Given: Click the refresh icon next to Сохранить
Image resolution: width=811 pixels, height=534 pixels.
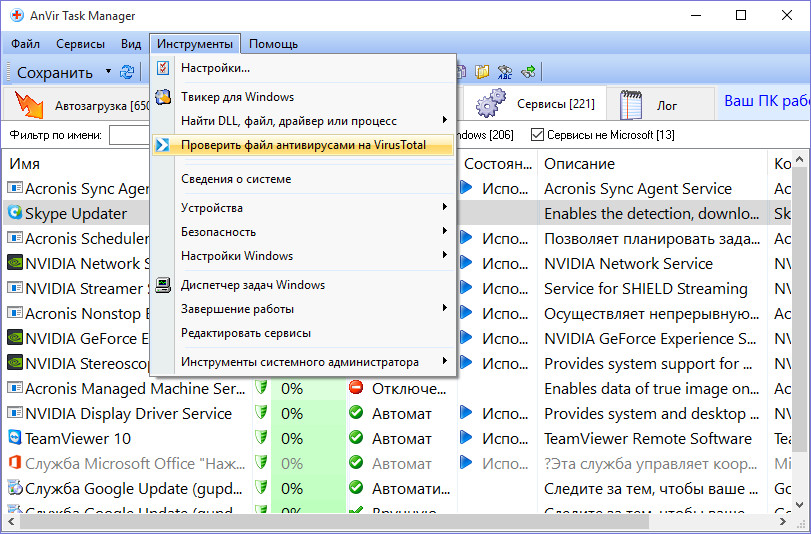Looking at the screenshot, I should click(127, 72).
